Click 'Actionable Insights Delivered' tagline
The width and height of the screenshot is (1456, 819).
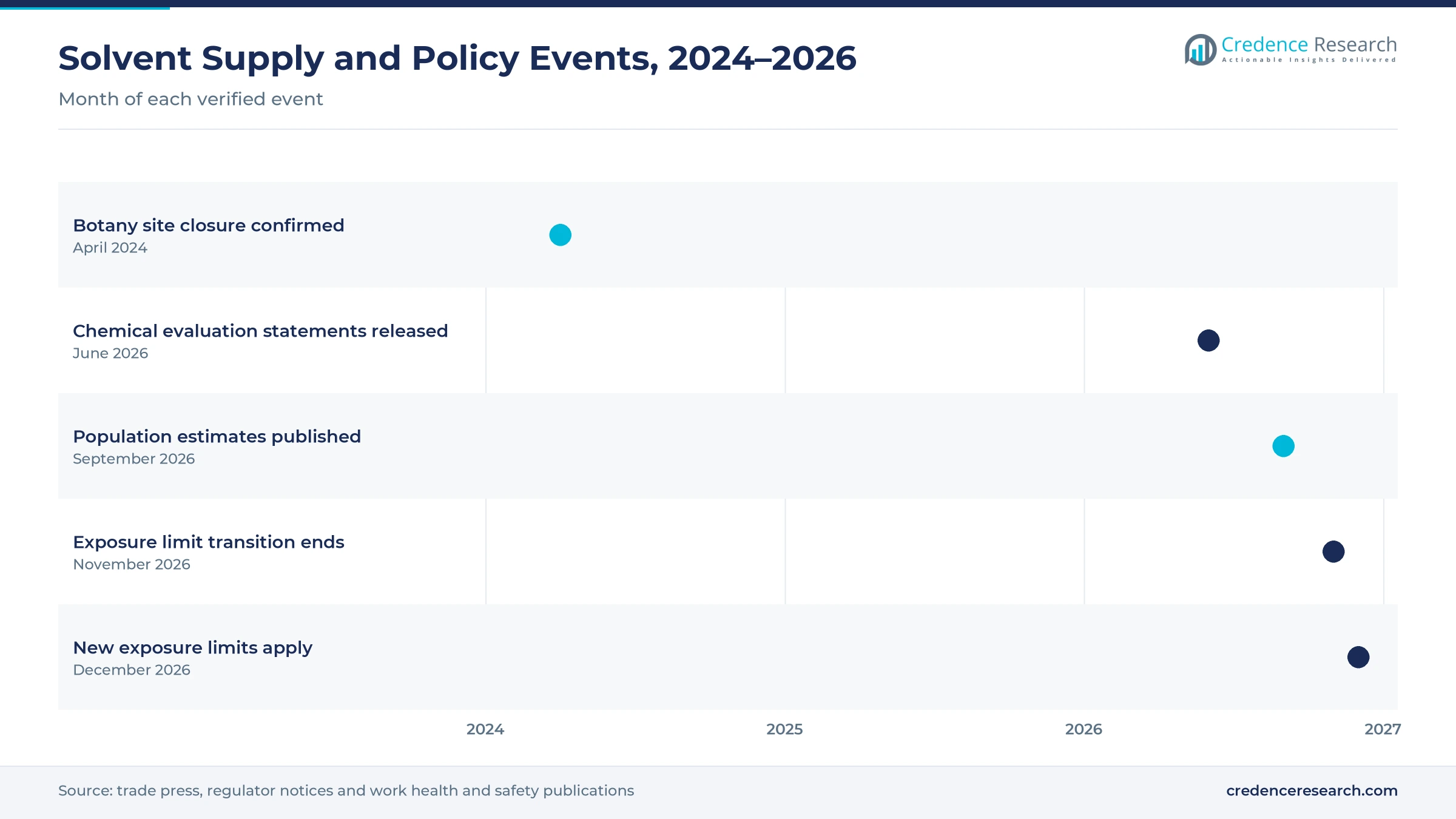[1309, 60]
